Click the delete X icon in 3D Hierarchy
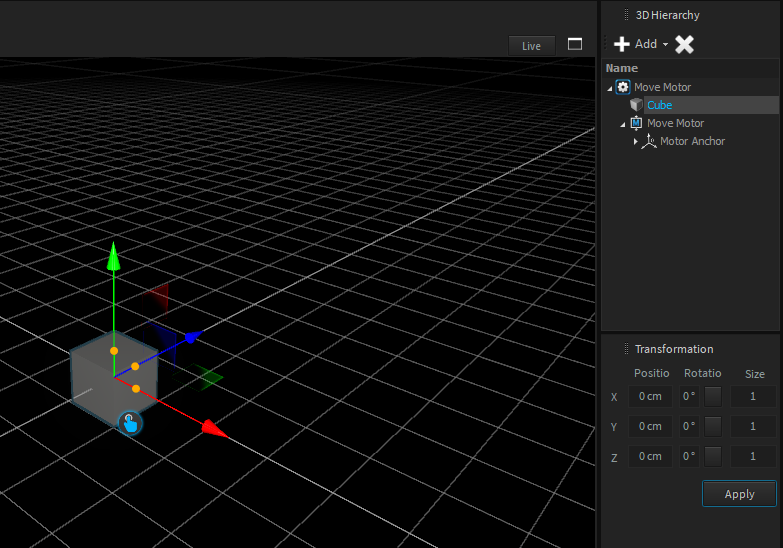This screenshot has width=783, height=548. (x=684, y=44)
